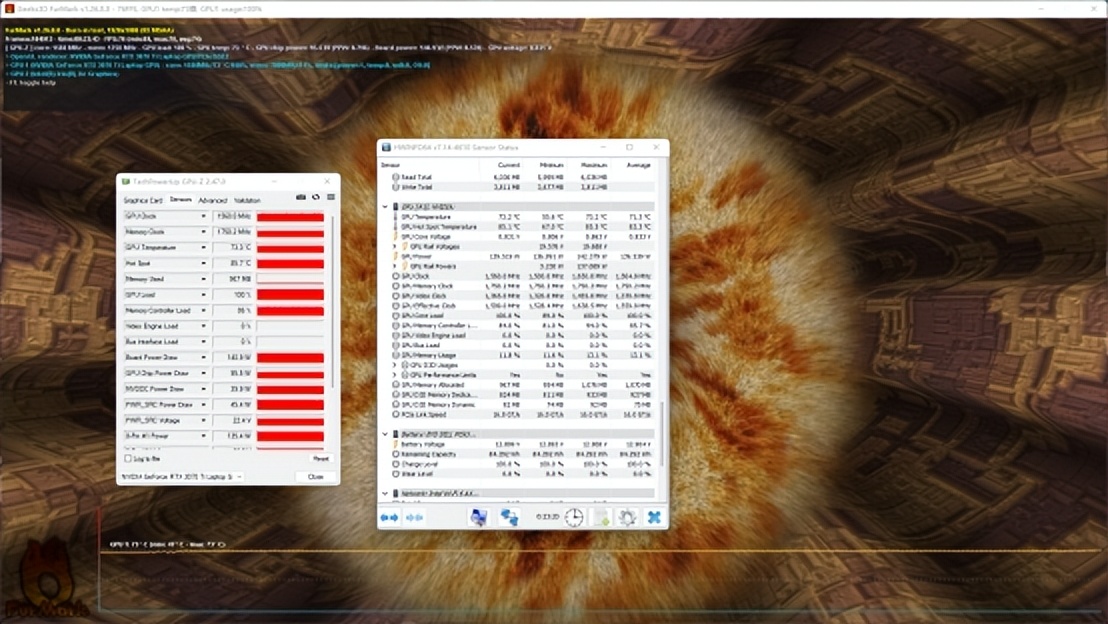Click the GPU-Z refresh icon

pos(316,197)
